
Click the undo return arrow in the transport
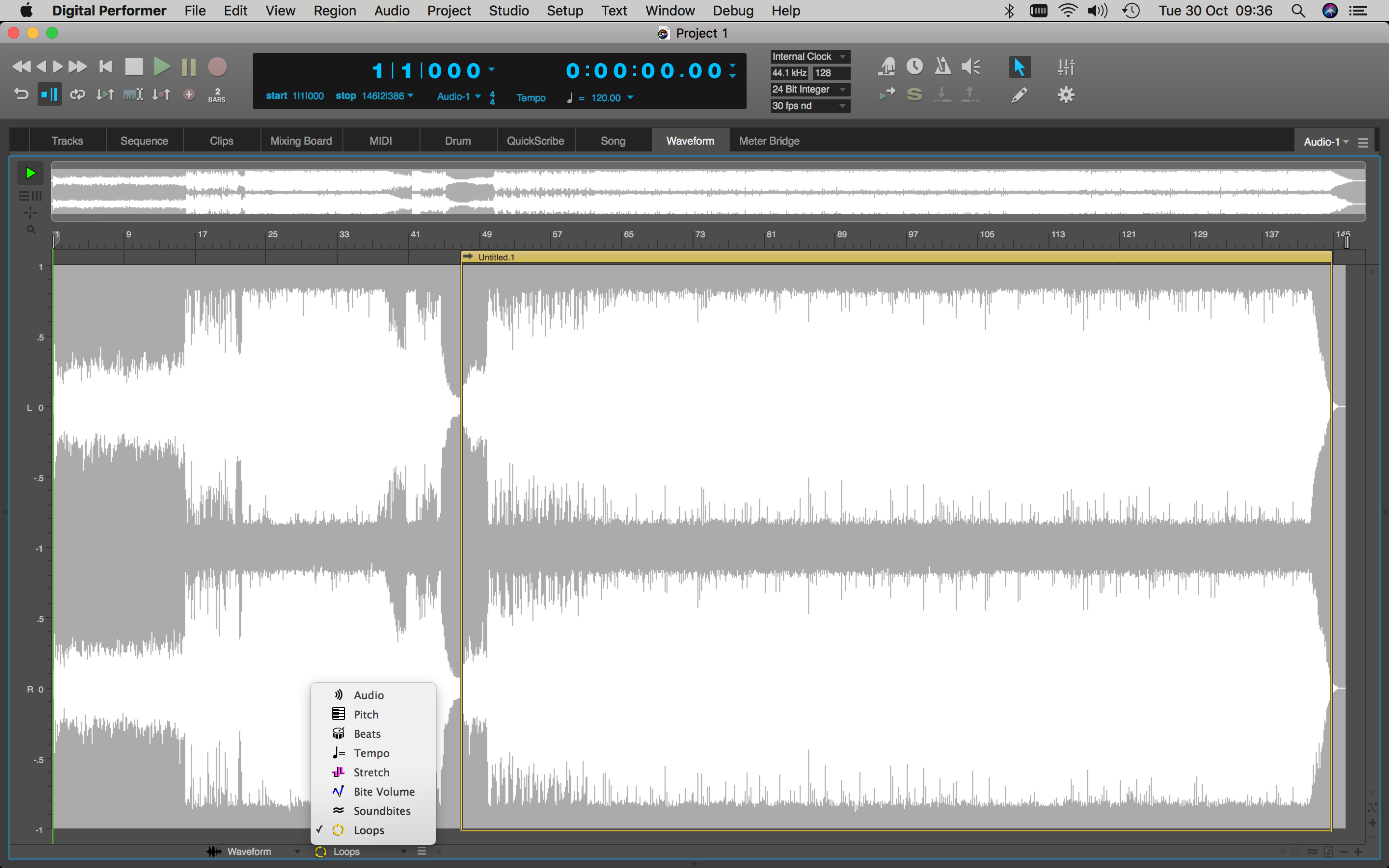pos(21,94)
